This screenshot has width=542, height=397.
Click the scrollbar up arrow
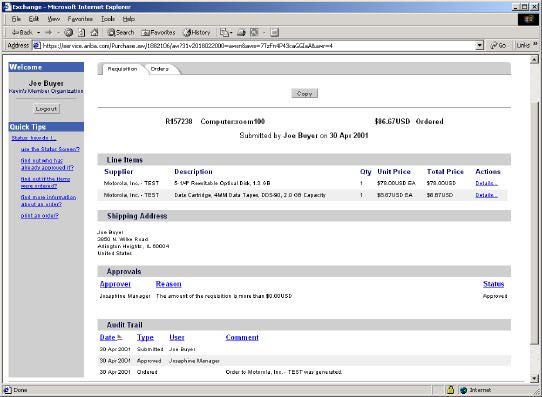[x=534, y=59]
